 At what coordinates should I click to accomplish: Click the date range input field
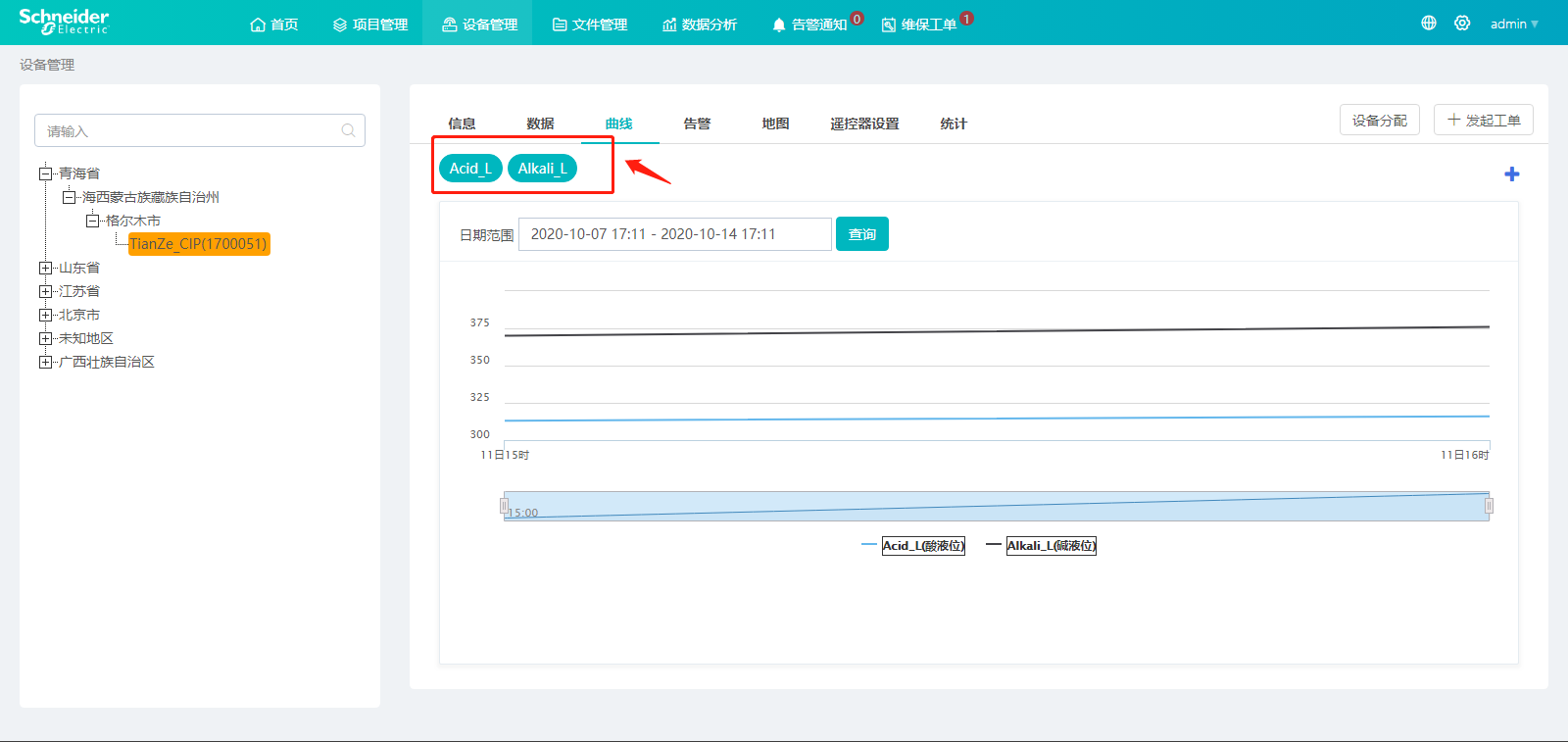click(x=674, y=234)
